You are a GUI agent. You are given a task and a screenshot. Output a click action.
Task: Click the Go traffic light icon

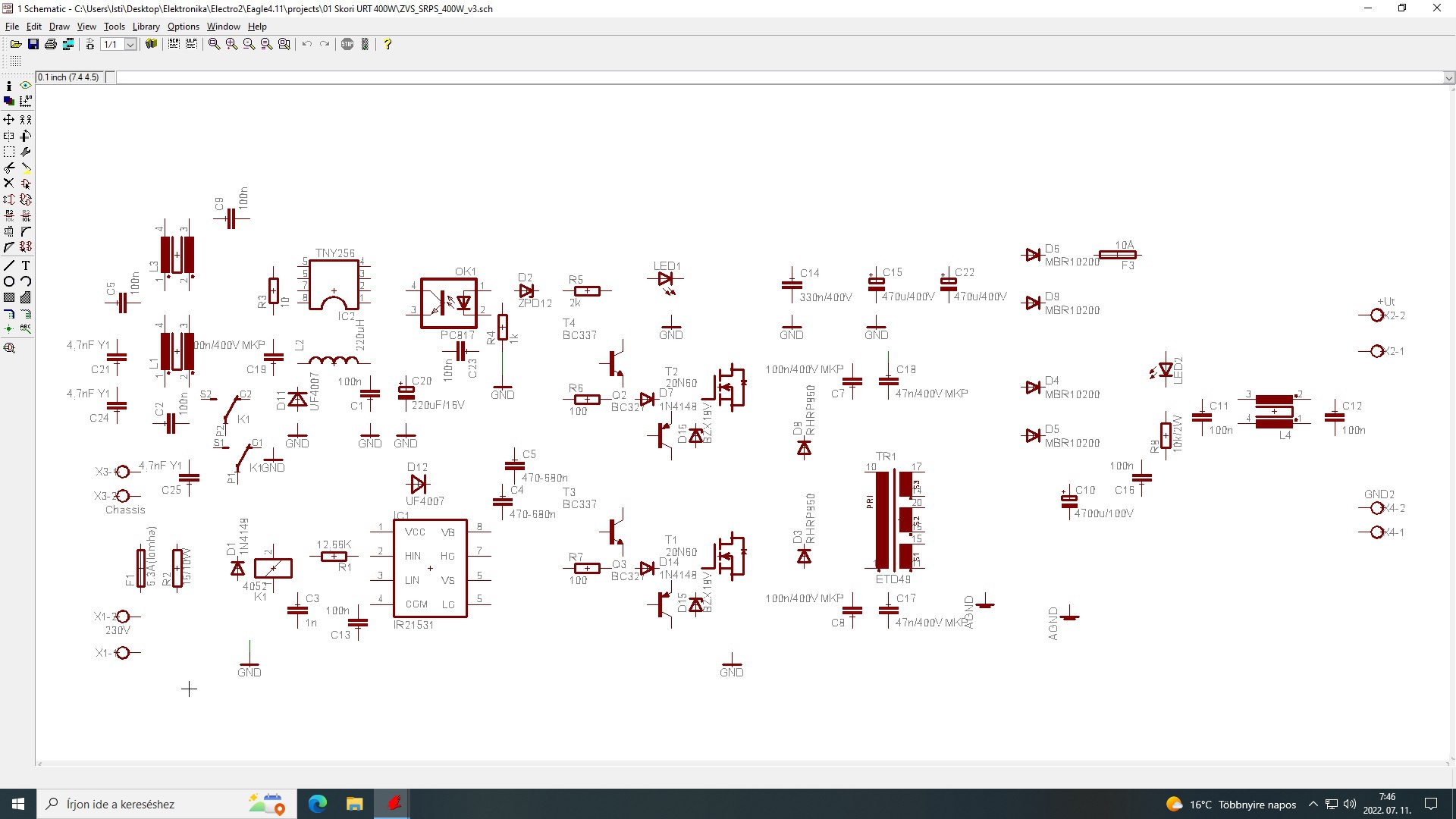(x=365, y=44)
